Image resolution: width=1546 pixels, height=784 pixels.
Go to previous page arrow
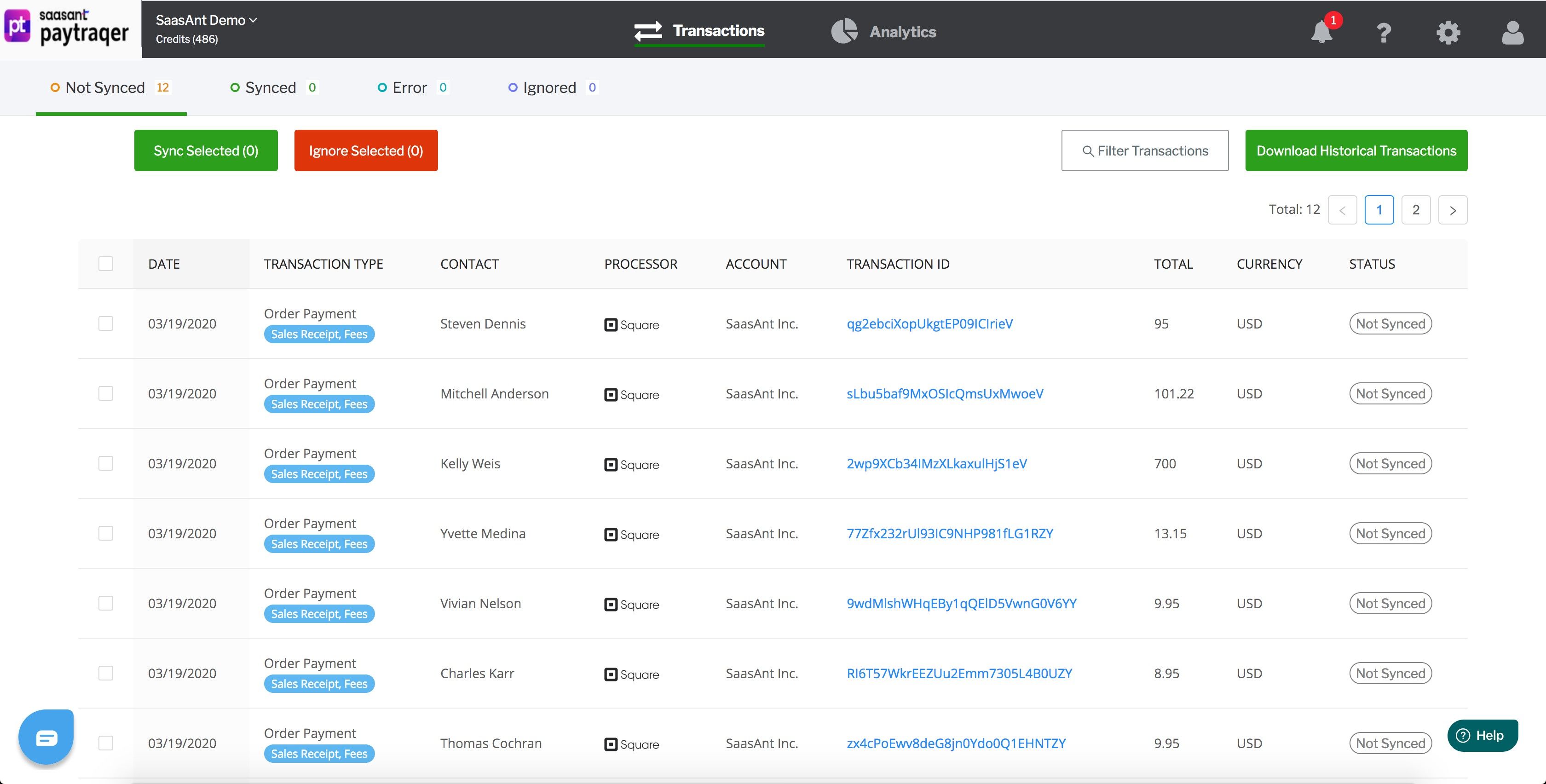[x=1343, y=210]
